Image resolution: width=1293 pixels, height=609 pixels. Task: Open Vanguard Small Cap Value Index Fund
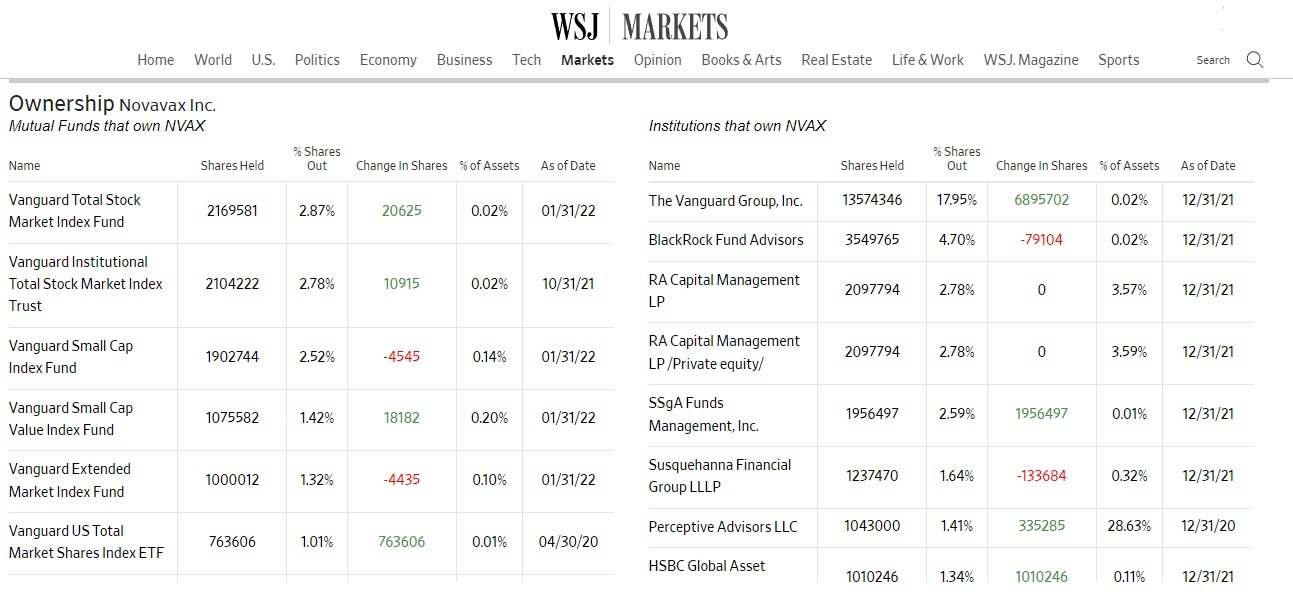coord(70,419)
